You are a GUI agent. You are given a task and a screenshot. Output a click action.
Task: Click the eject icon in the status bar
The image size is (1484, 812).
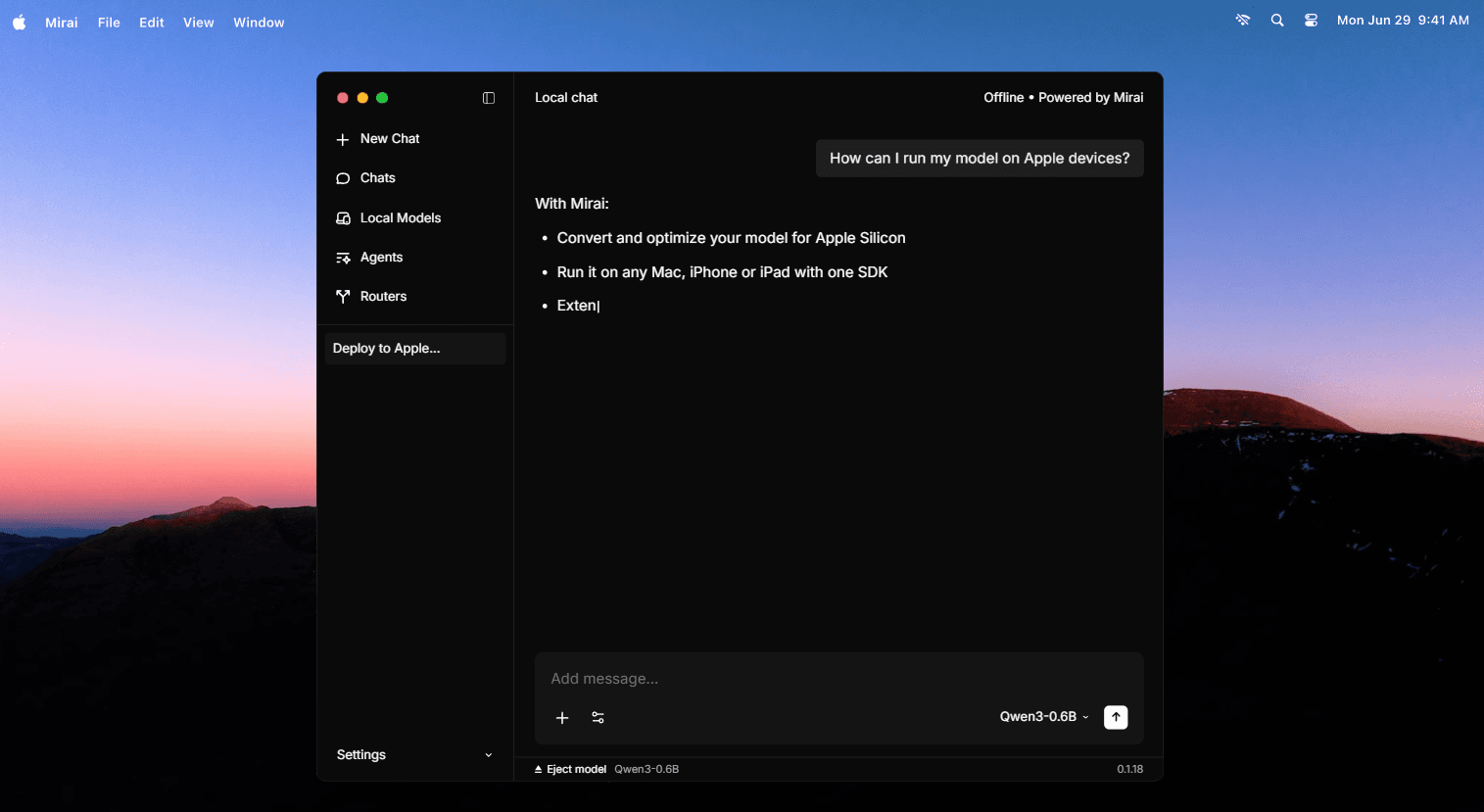click(539, 770)
